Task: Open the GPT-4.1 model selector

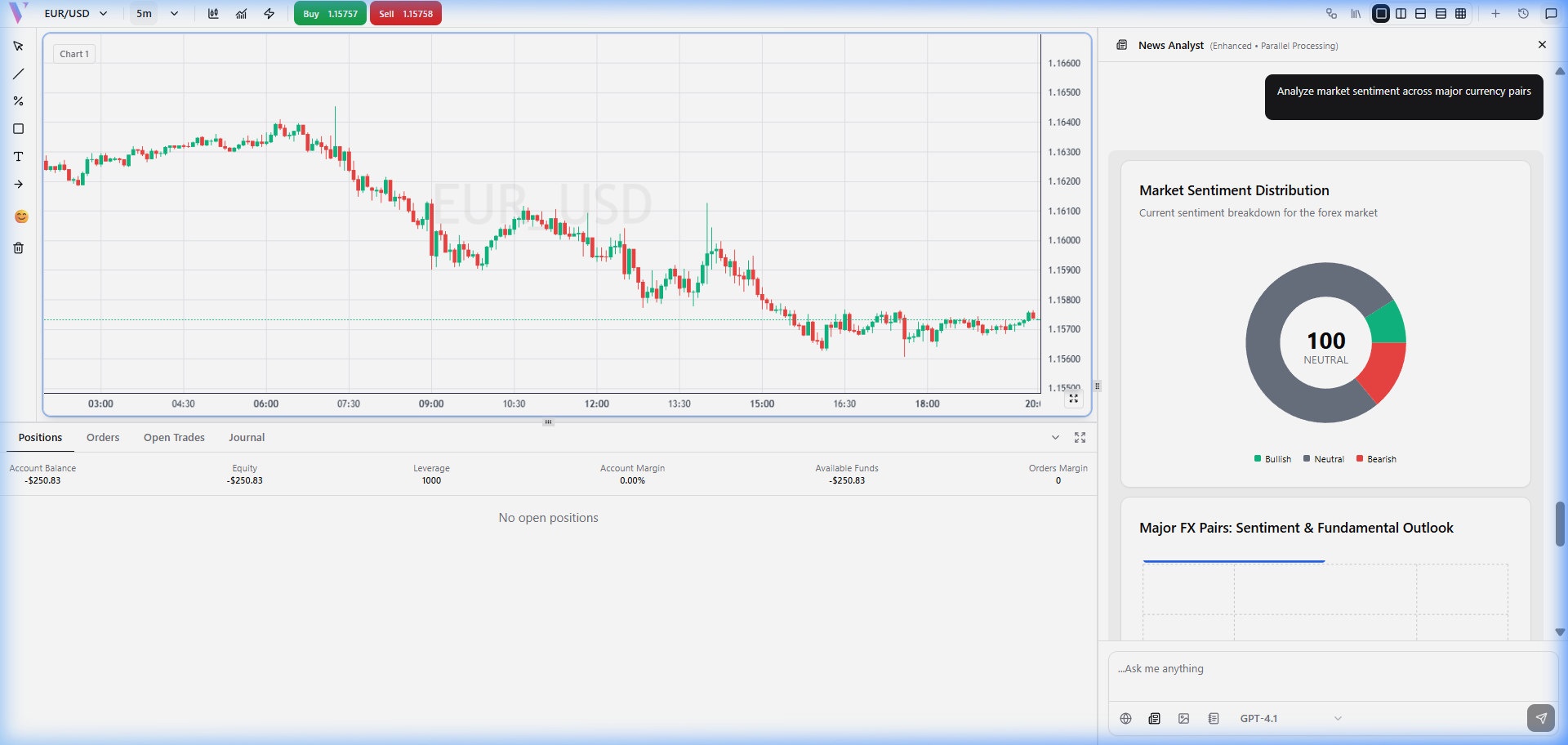Action: pyautogui.click(x=1290, y=719)
